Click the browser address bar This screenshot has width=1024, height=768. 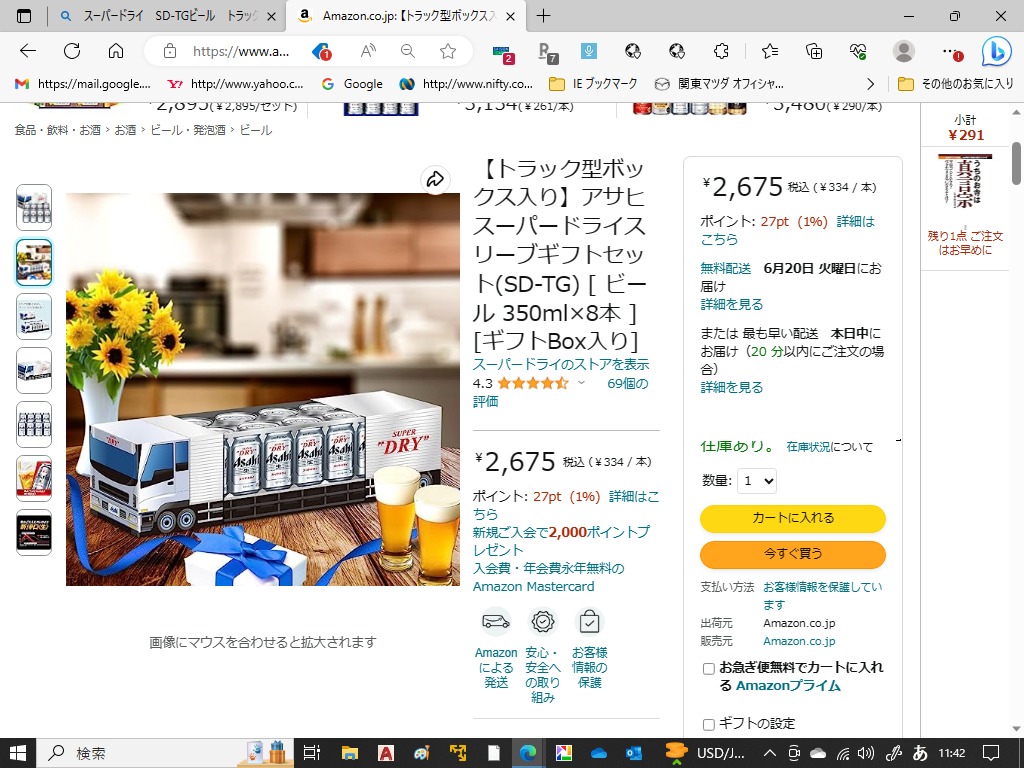240,51
